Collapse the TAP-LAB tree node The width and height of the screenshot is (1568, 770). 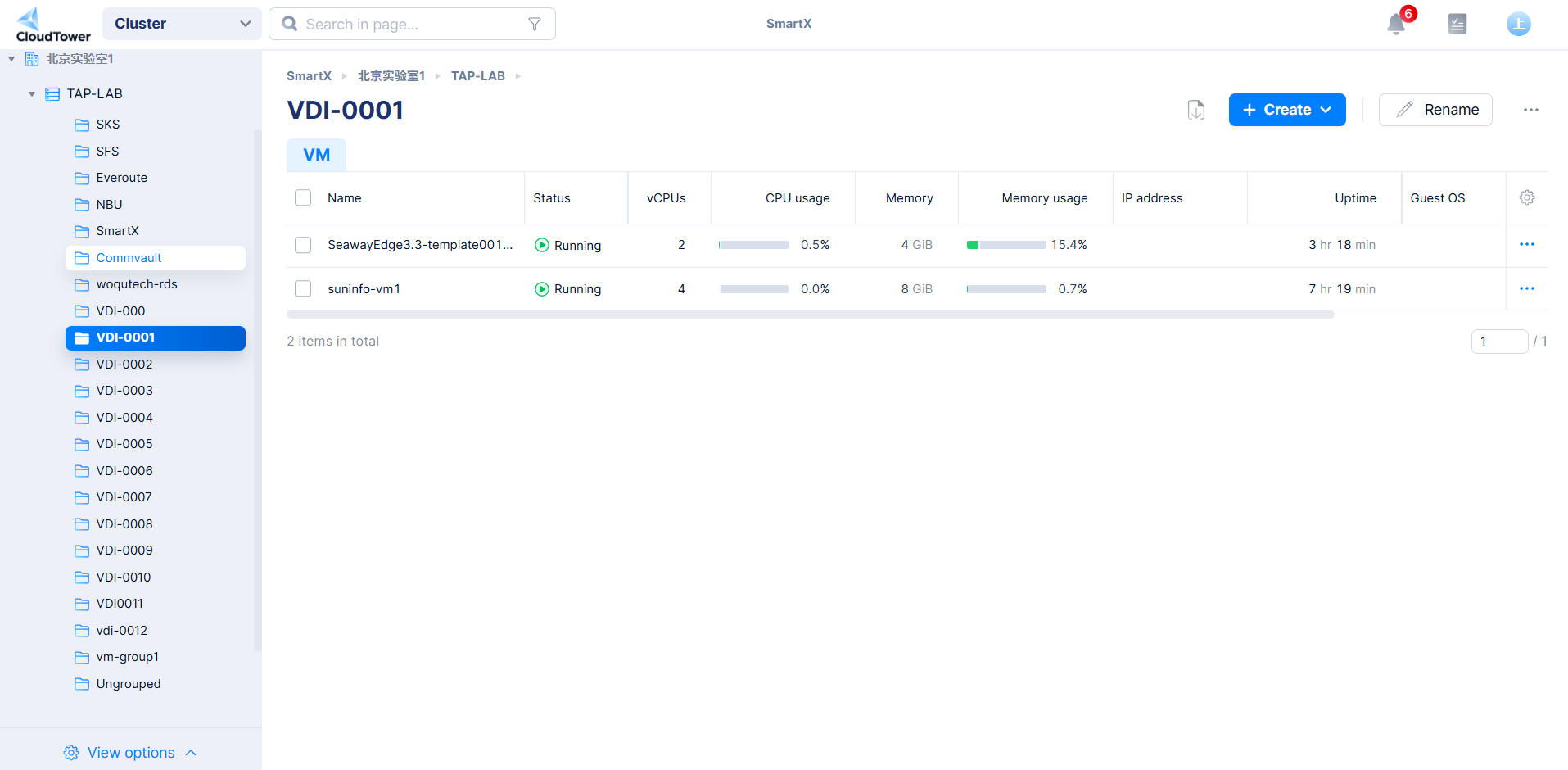tap(32, 94)
